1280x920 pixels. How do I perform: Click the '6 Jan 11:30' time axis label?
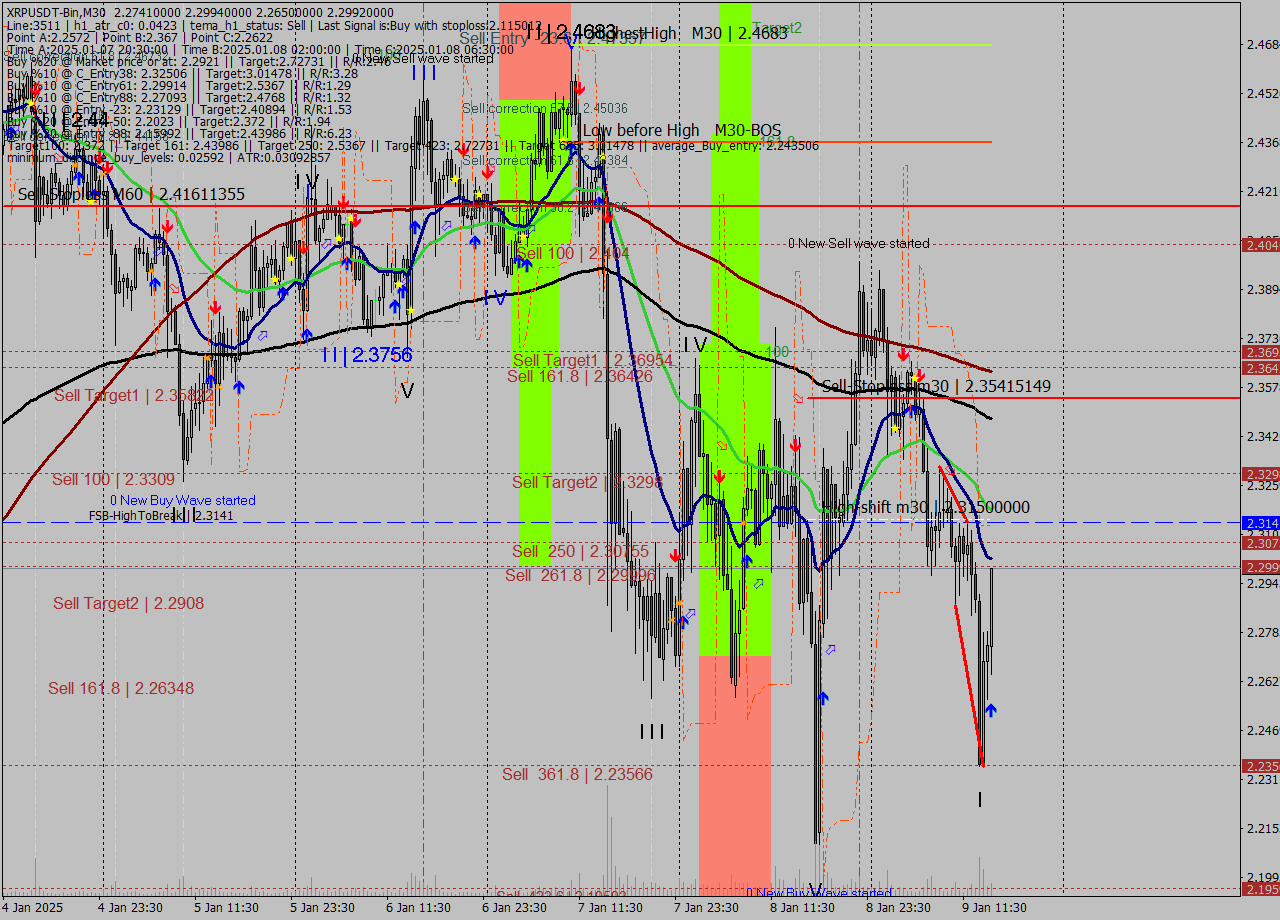418,908
